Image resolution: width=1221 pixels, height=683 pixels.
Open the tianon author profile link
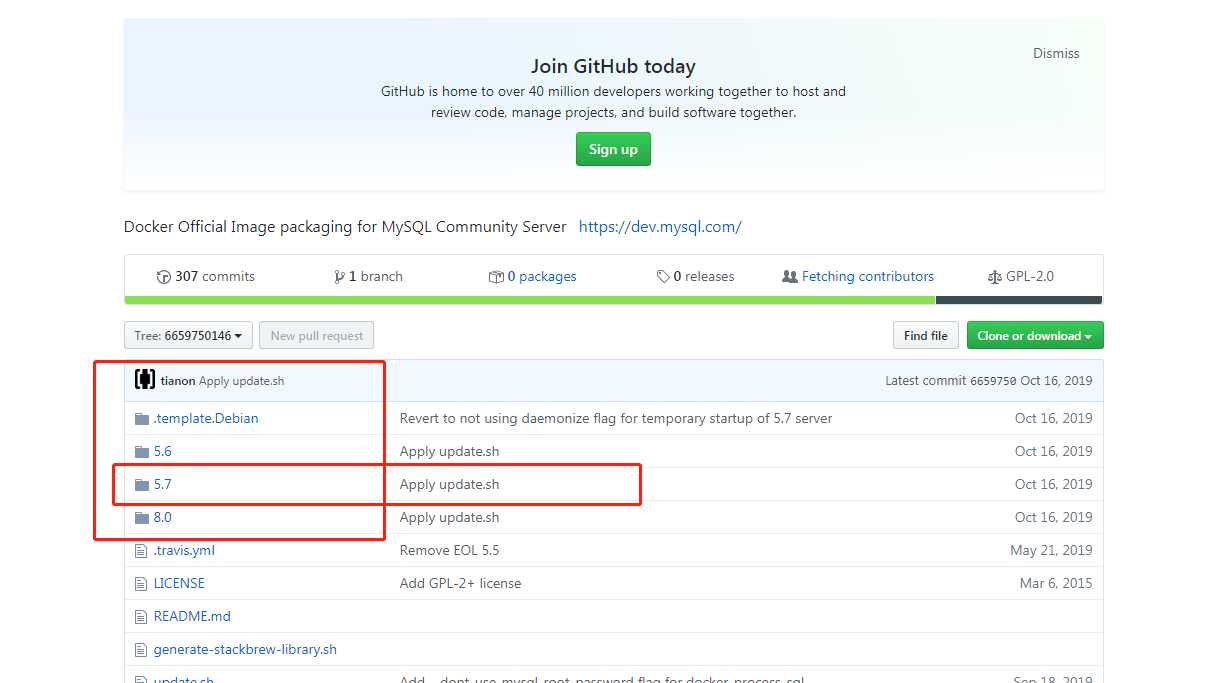178,381
